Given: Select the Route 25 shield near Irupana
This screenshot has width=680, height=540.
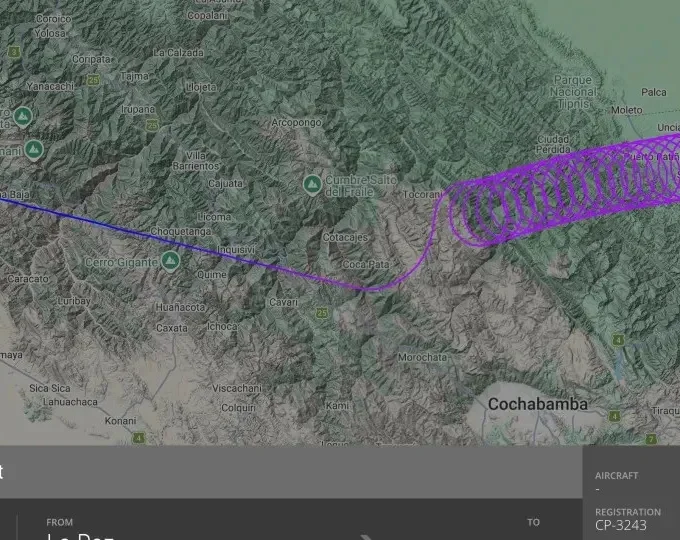Looking at the screenshot, I should point(152,125).
